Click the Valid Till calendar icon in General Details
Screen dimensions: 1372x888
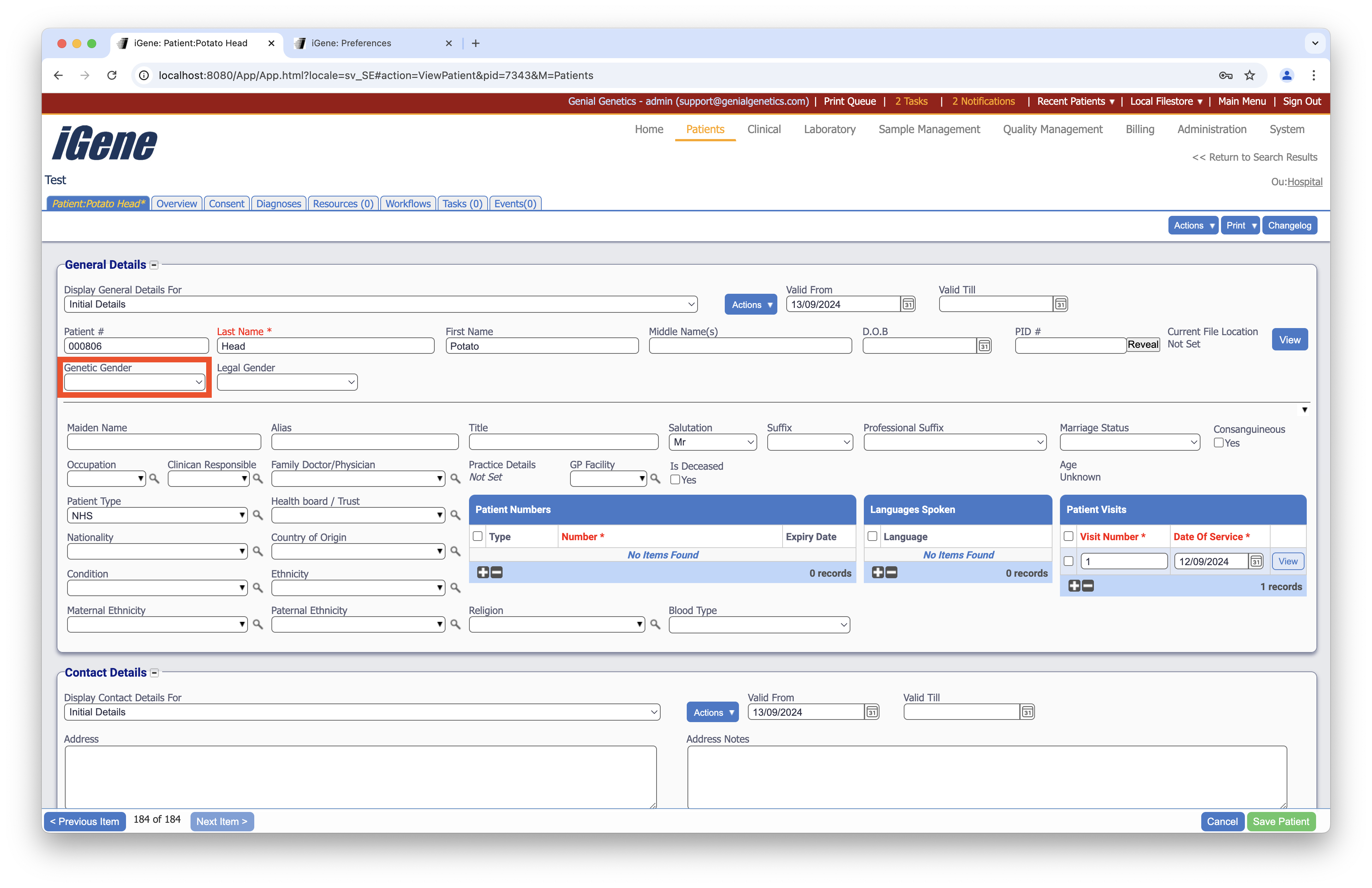click(1060, 304)
